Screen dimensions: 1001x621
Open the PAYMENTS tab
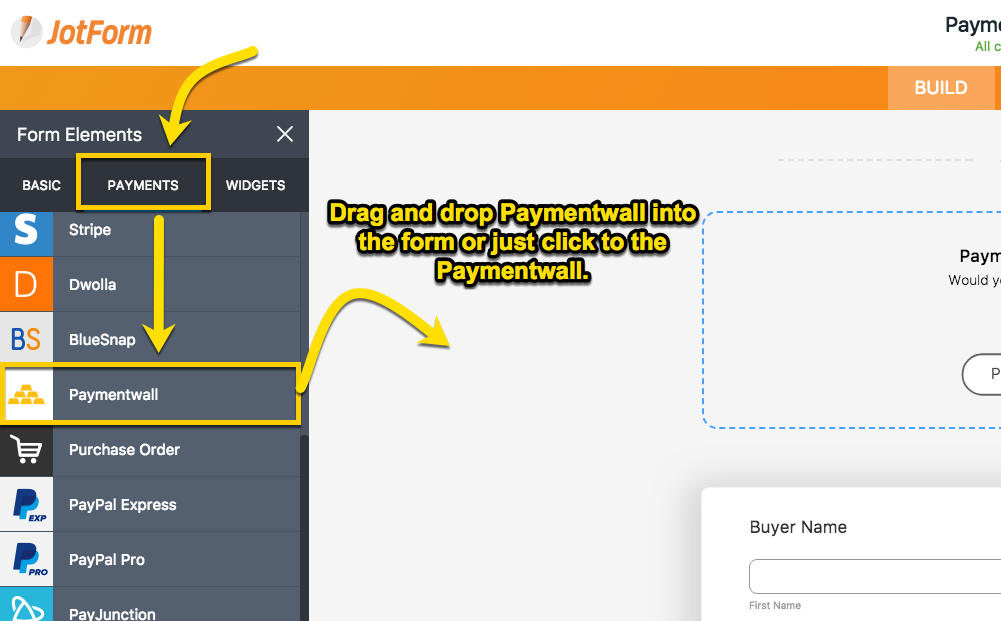point(143,185)
